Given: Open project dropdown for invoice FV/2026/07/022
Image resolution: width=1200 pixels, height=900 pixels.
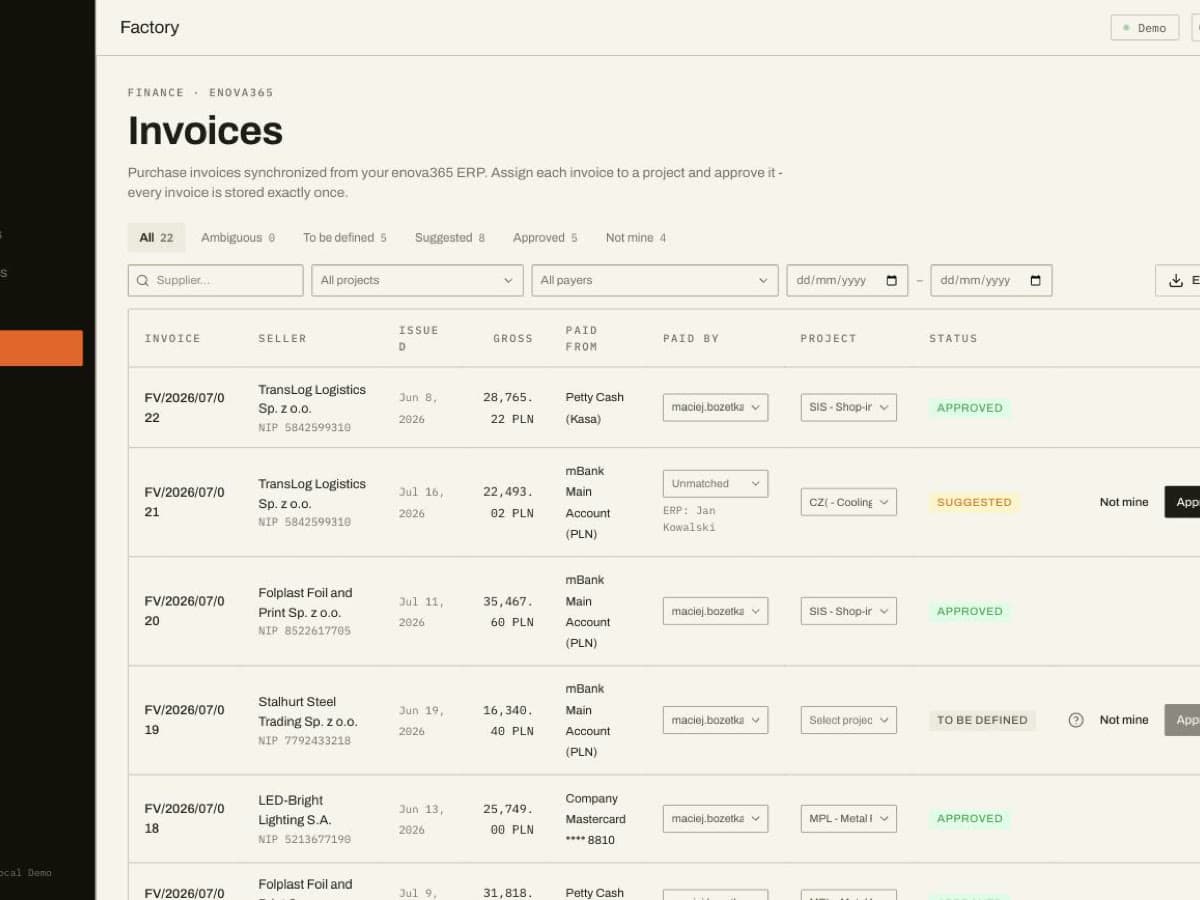Looking at the screenshot, I should [x=848, y=407].
